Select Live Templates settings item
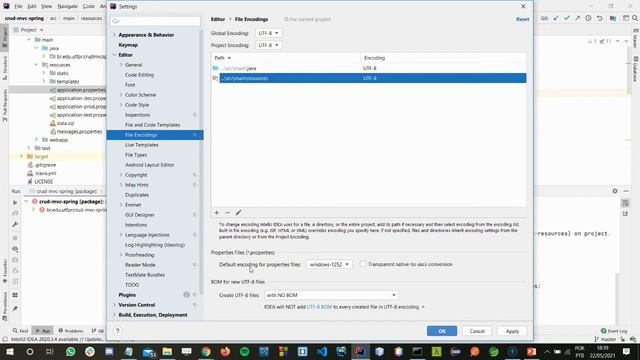 point(142,145)
